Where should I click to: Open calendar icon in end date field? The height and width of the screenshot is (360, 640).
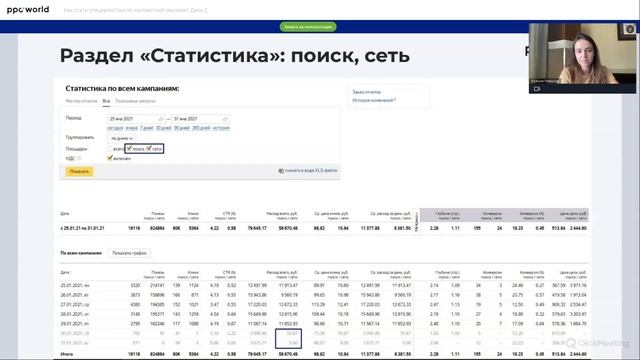224,119
